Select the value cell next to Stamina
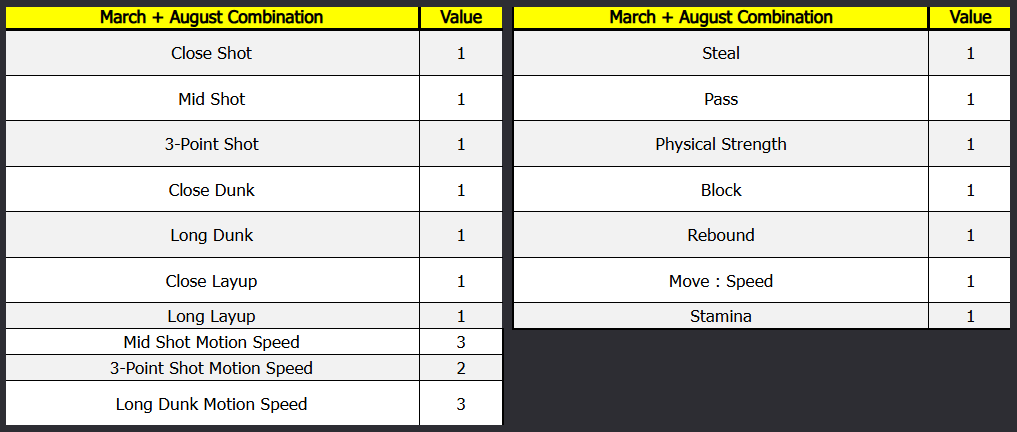The width and height of the screenshot is (1017, 432). pos(970,316)
